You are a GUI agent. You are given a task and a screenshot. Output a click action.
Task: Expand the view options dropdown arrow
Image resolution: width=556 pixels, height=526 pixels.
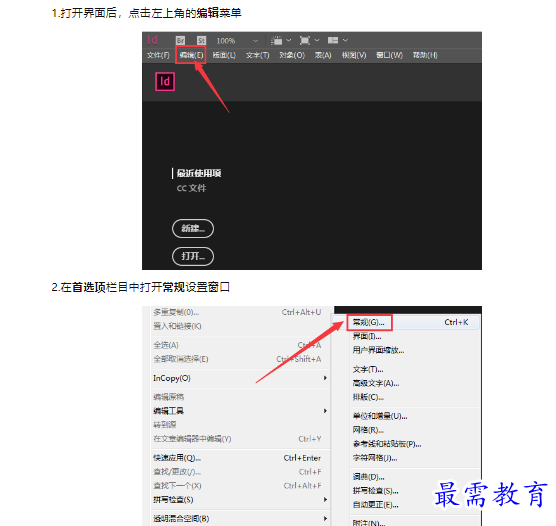[x=289, y=40]
